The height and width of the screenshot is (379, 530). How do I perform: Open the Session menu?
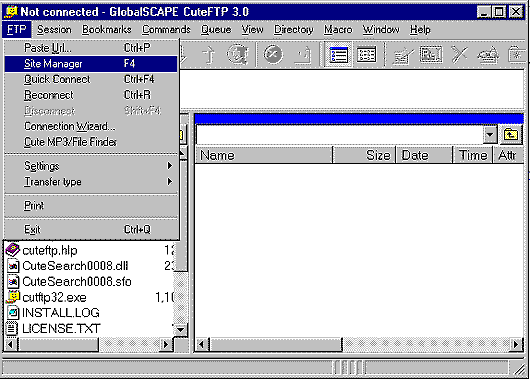click(54, 30)
